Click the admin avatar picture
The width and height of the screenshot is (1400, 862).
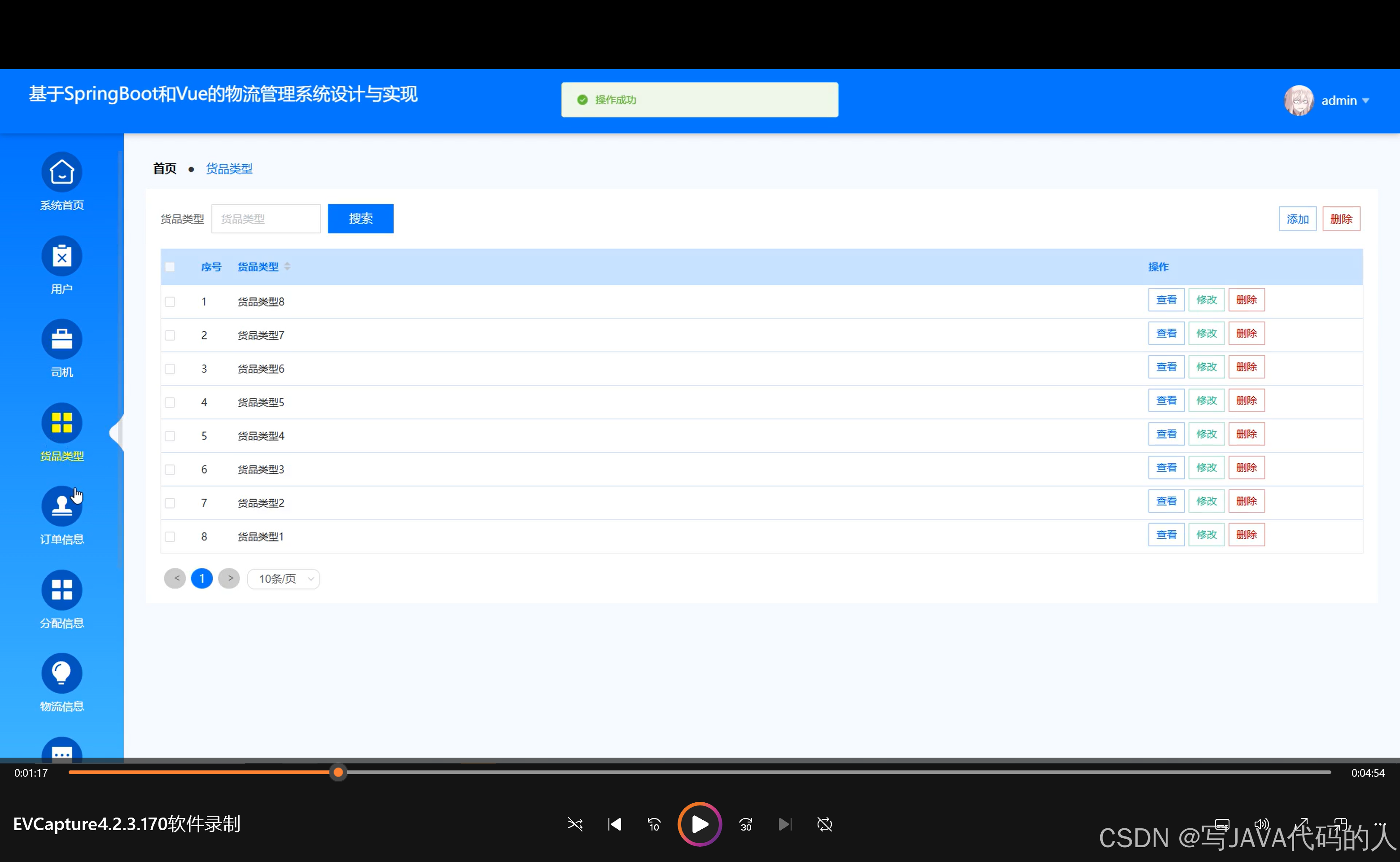point(1299,100)
